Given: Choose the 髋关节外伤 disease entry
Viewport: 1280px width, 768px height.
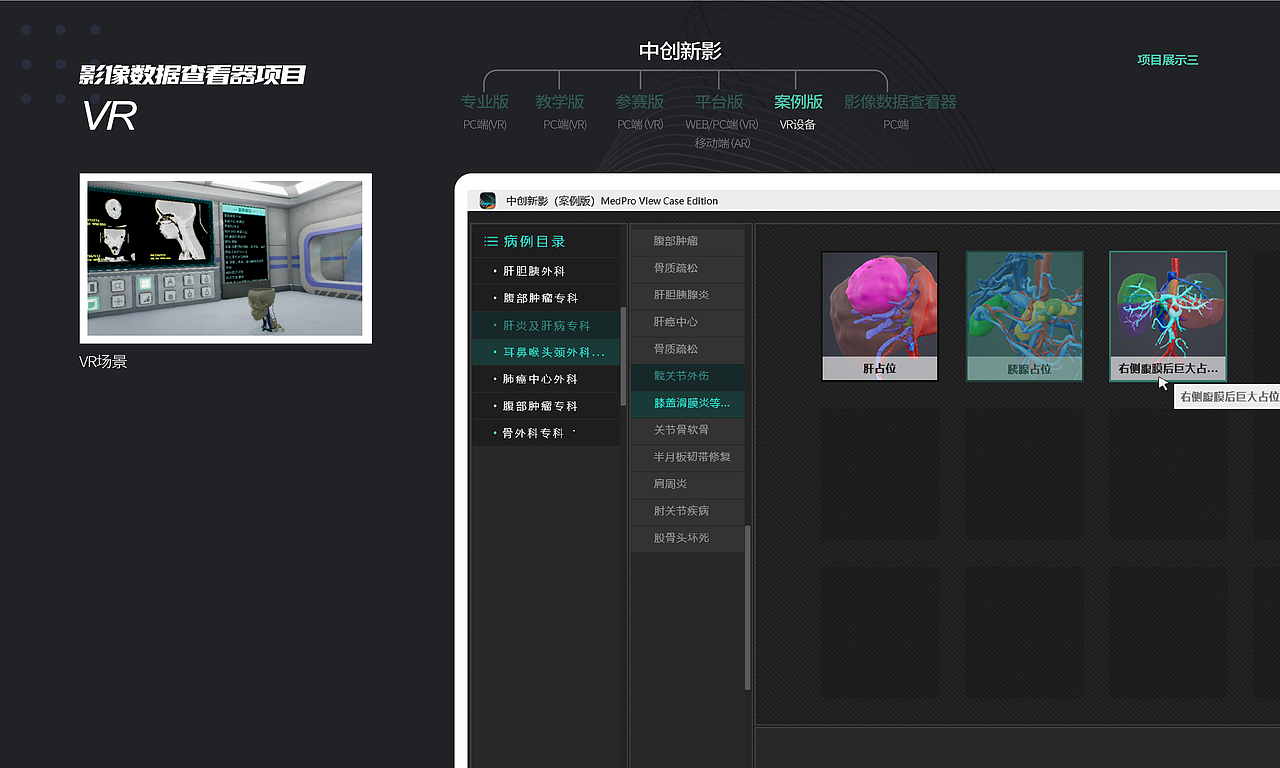Looking at the screenshot, I should [x=688, y=376].
